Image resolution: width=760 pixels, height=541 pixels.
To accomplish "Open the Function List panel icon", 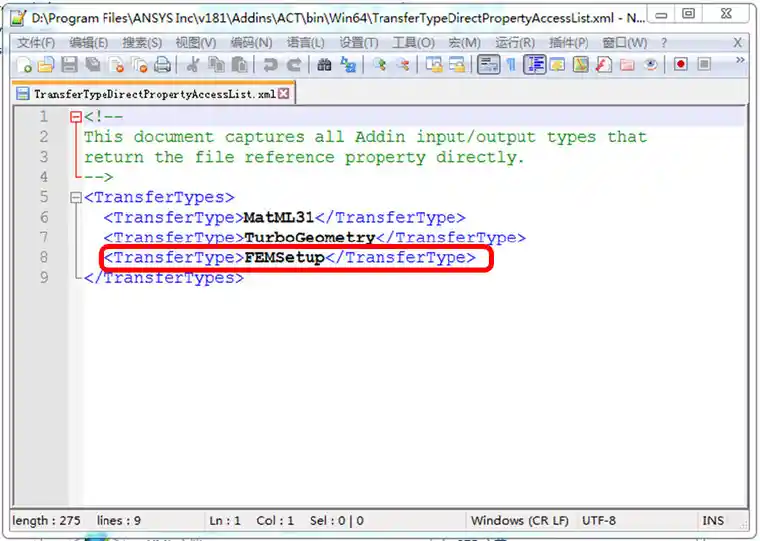I will [x=603, y=64].
